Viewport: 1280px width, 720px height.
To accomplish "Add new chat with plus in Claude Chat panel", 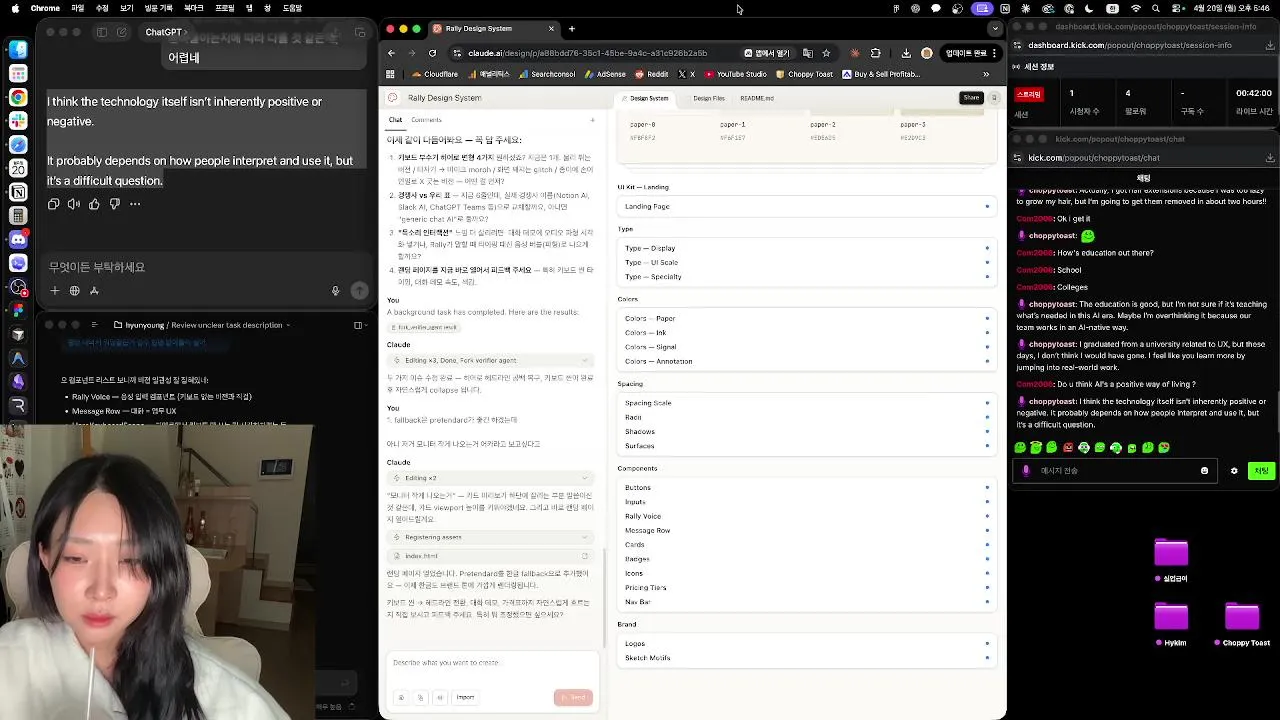I will [x=592, y=120].
